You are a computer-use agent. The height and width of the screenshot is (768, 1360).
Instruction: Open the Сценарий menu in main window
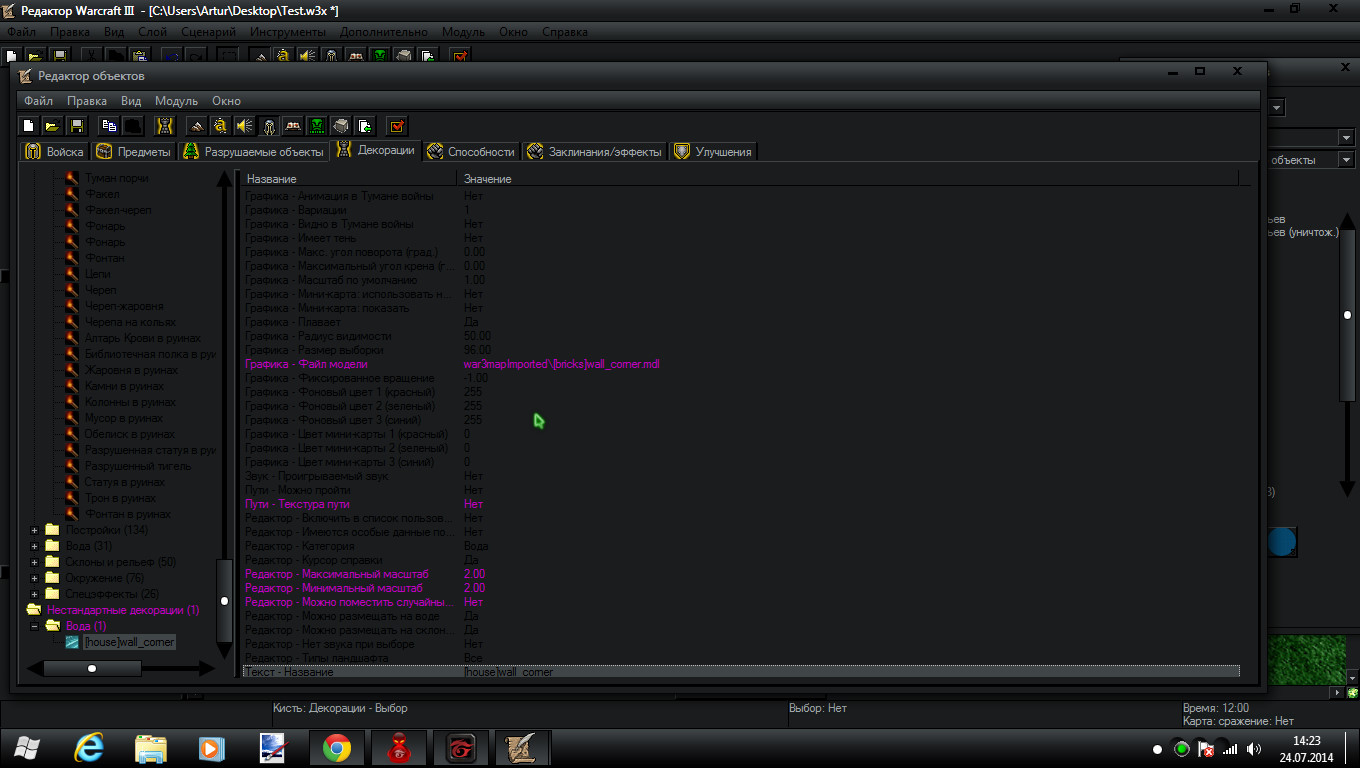coord(209,32)
